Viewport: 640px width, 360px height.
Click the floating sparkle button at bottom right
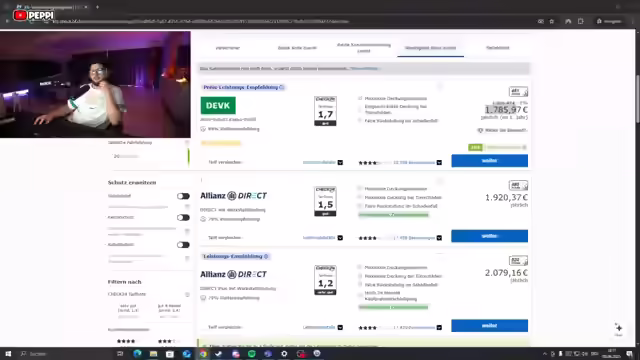pyautogui.click(x=619, y=329)
